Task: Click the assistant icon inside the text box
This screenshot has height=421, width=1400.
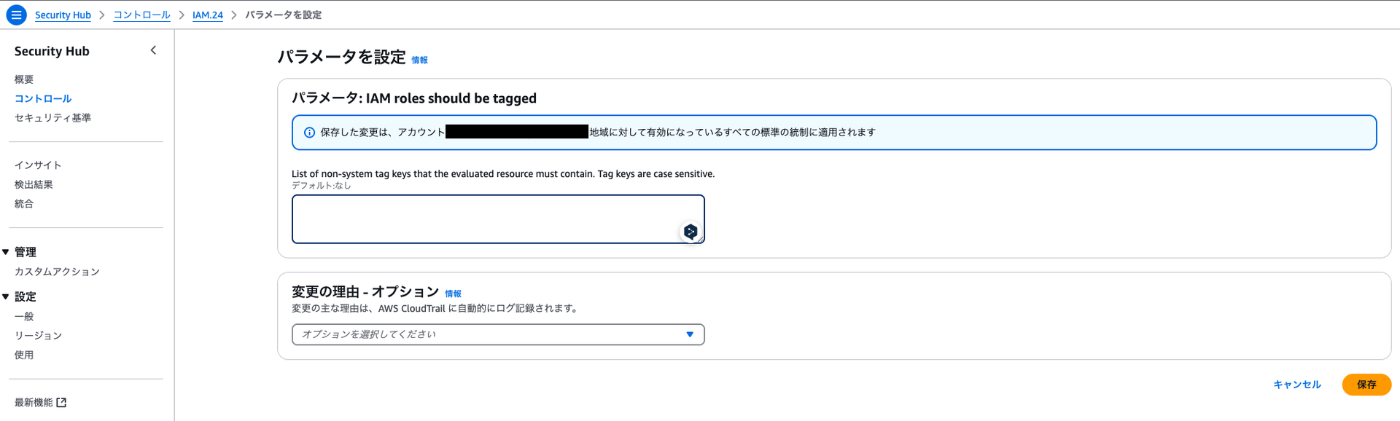Action: click(690, 231)
